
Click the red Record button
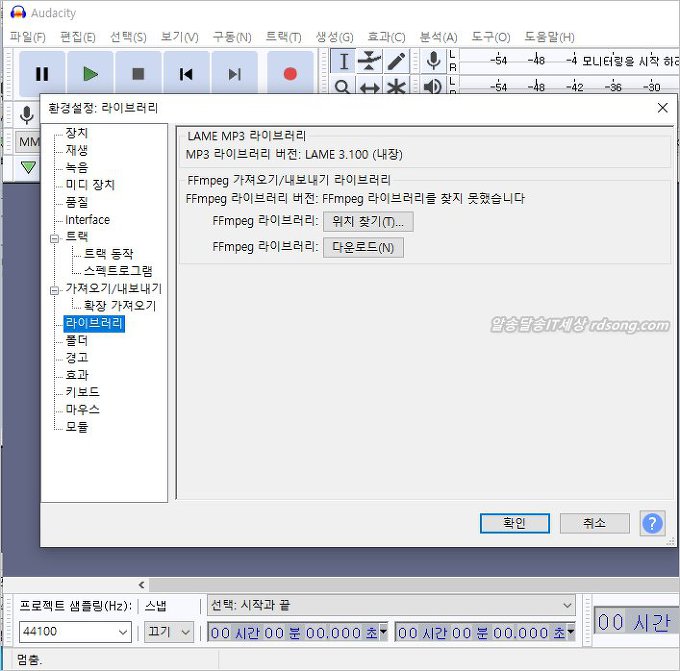coord(290,74)
